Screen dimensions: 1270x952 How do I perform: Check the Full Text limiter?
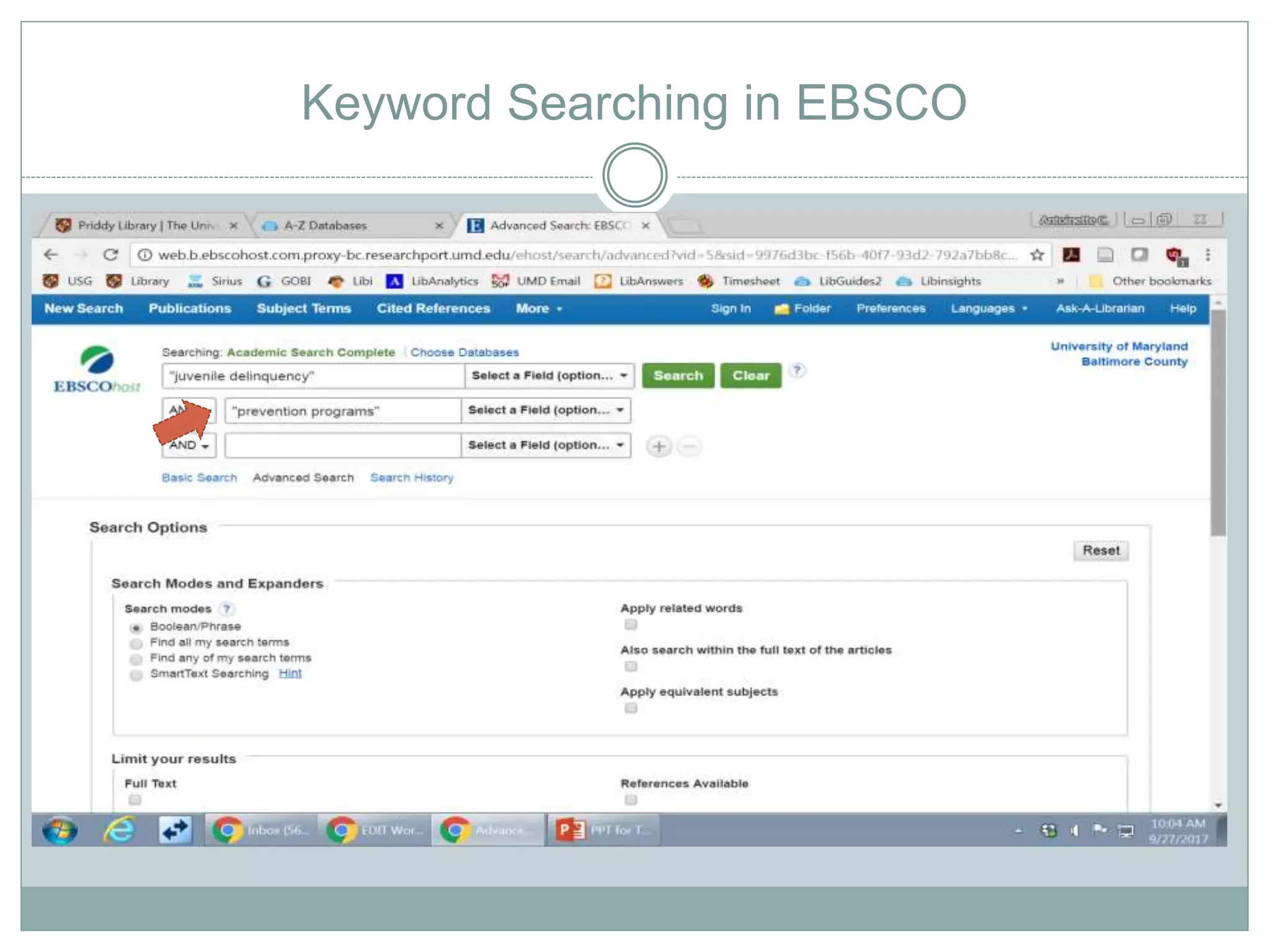[x=135, y=800]
